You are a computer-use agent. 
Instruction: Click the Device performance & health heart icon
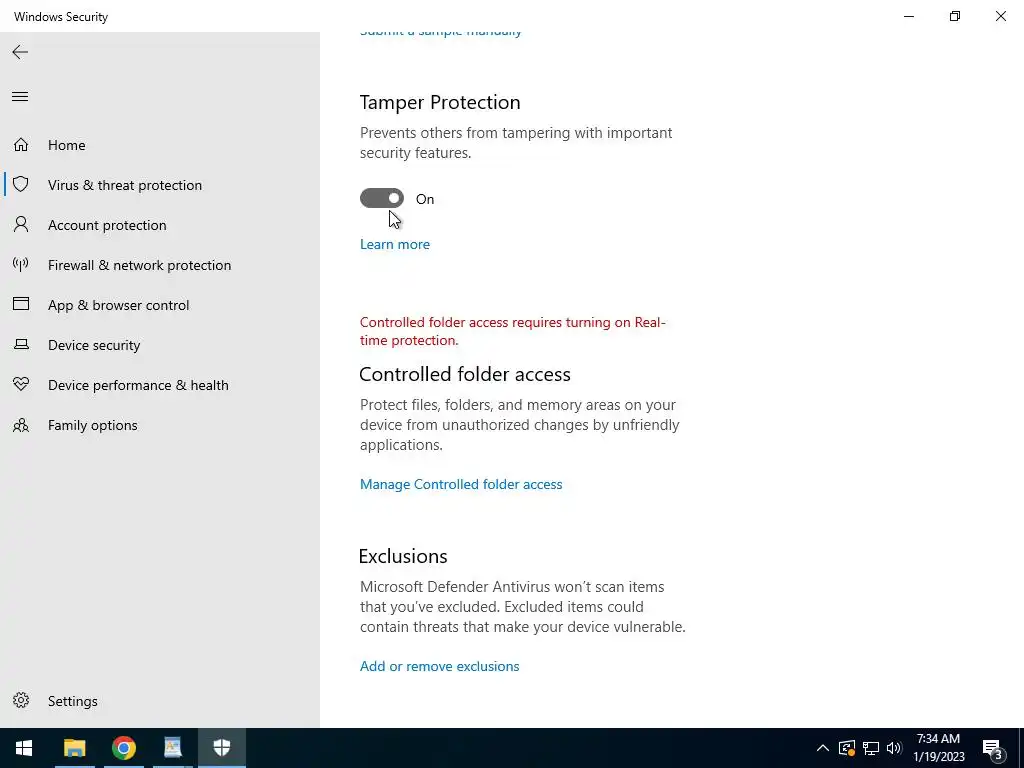21,384
